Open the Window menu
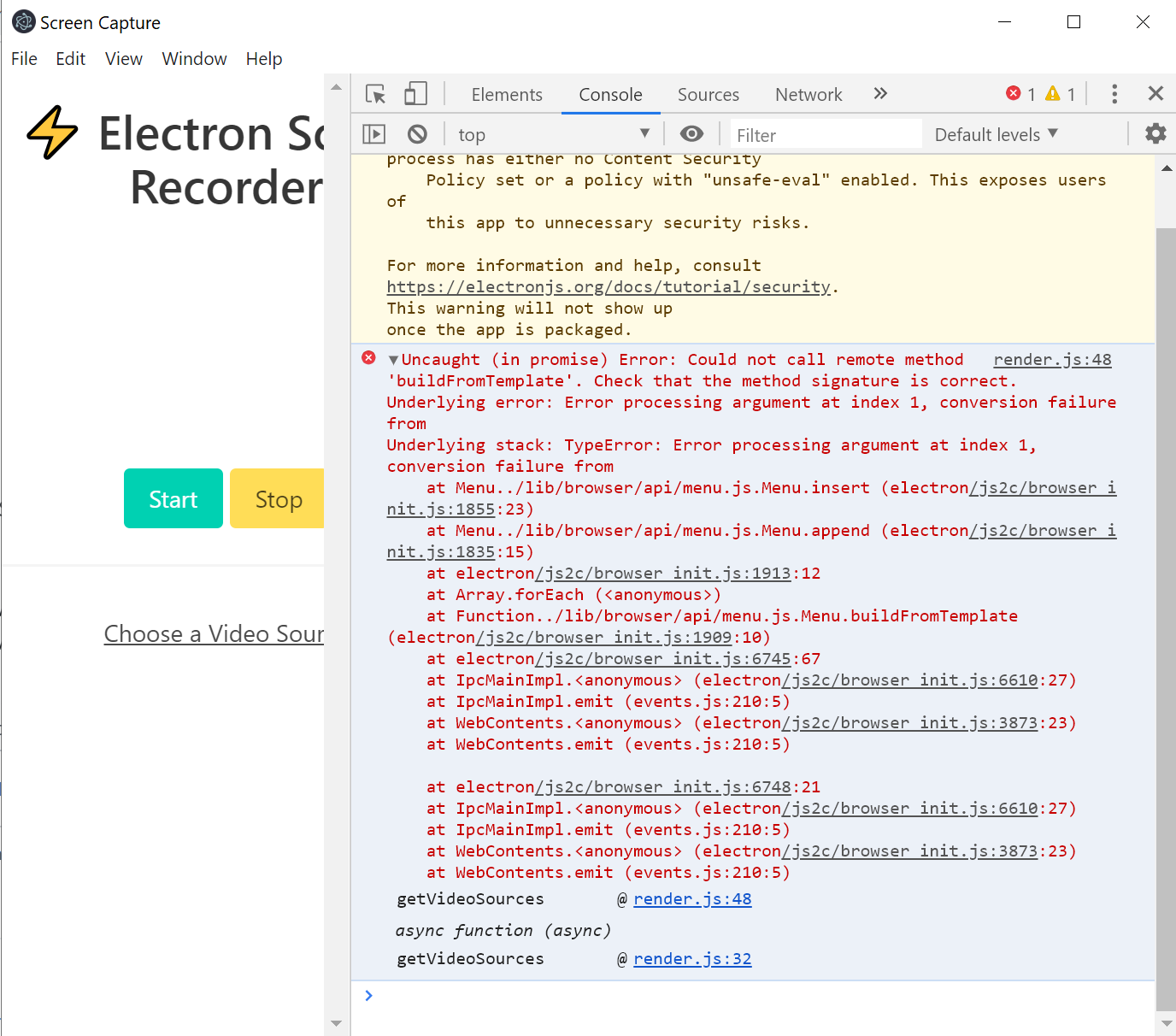1176x1036 pixels. 194,59
